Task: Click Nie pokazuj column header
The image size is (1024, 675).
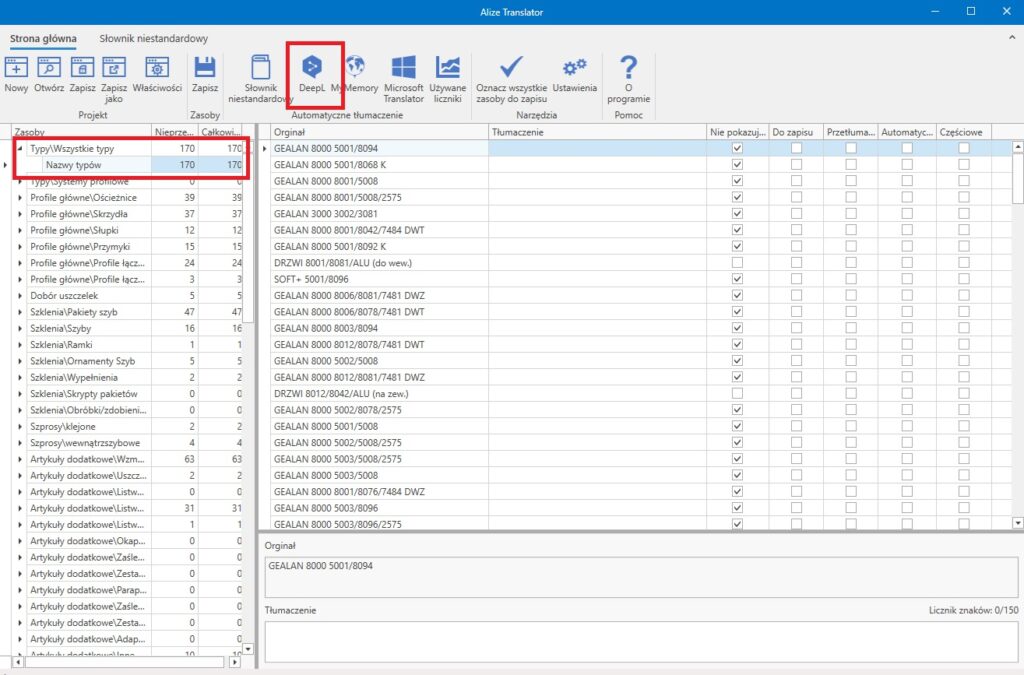Action: coord(737,132)
